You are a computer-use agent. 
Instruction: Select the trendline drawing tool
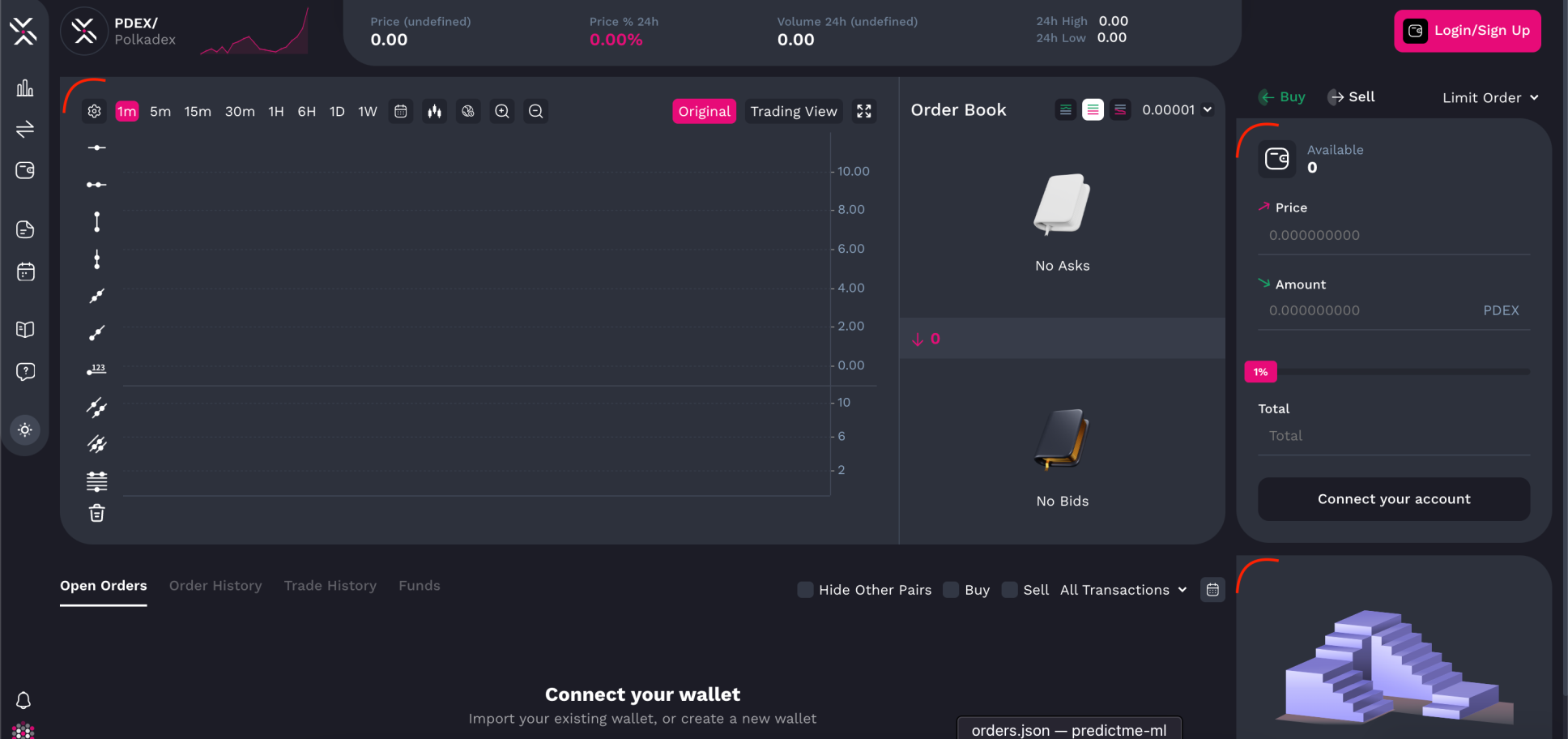pyautogui.click(x=96, y=296)
